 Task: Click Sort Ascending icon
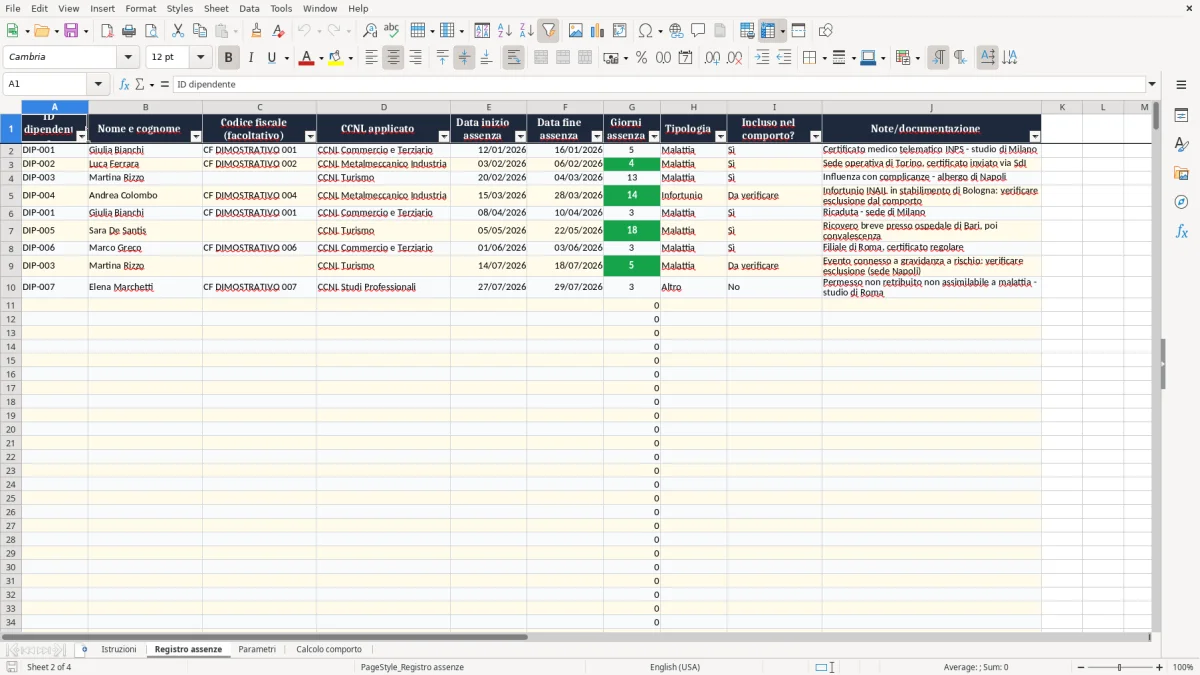pos(505,31)
